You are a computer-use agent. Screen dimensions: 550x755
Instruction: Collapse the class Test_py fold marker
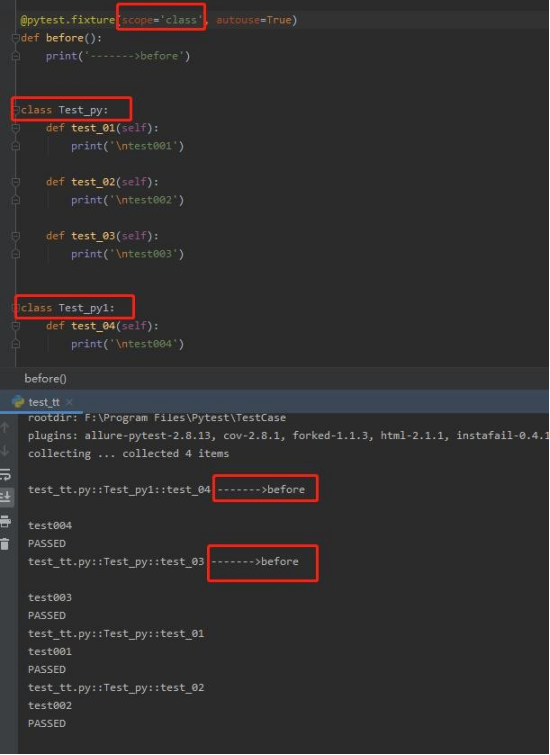[15, 110]
